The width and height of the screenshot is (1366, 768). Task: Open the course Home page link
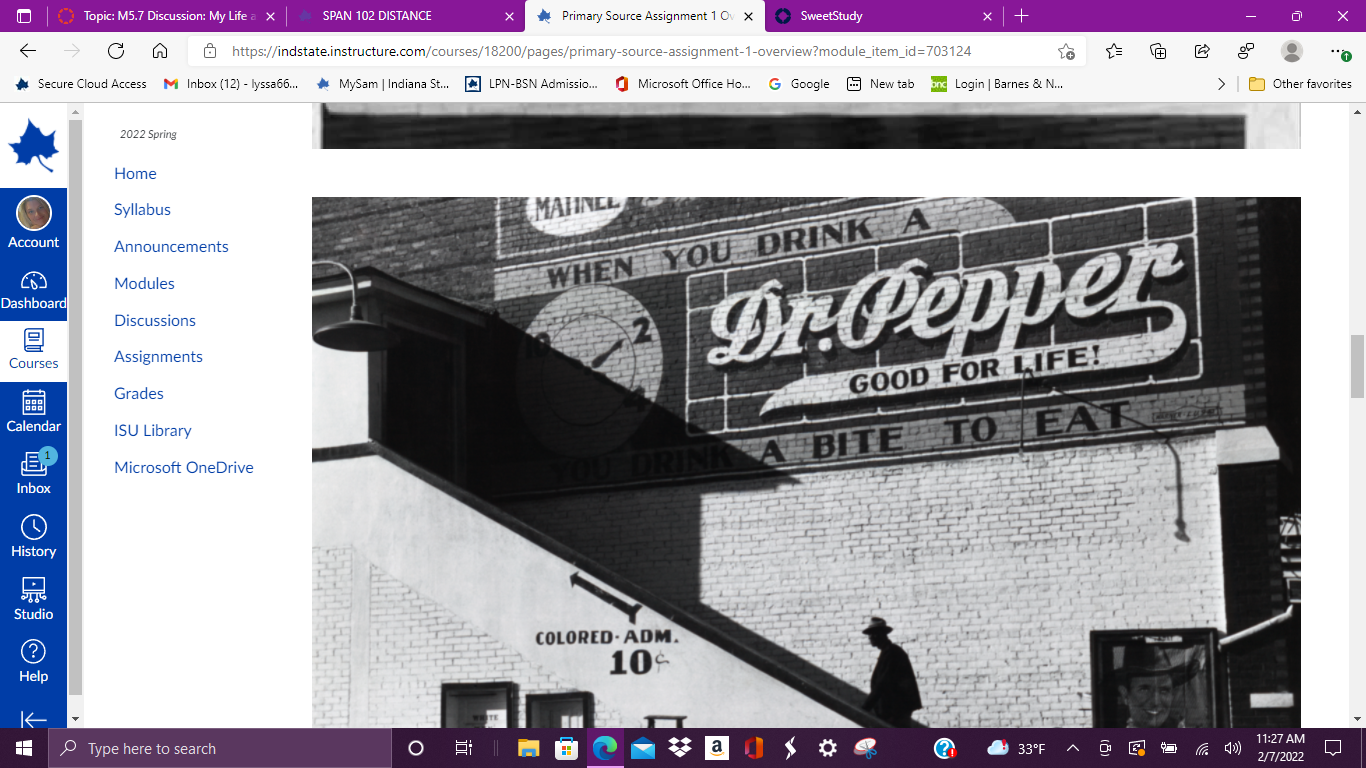click(x=135, y=173)
